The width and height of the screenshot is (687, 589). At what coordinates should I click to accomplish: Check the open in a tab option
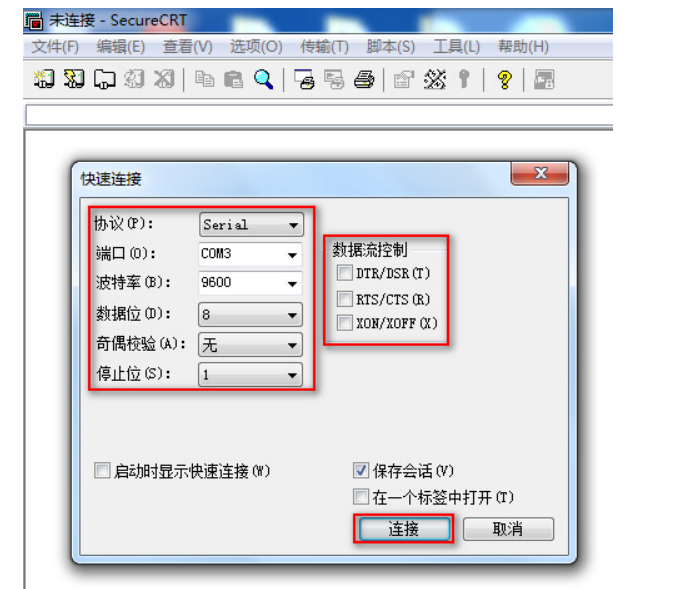point(361,497)
